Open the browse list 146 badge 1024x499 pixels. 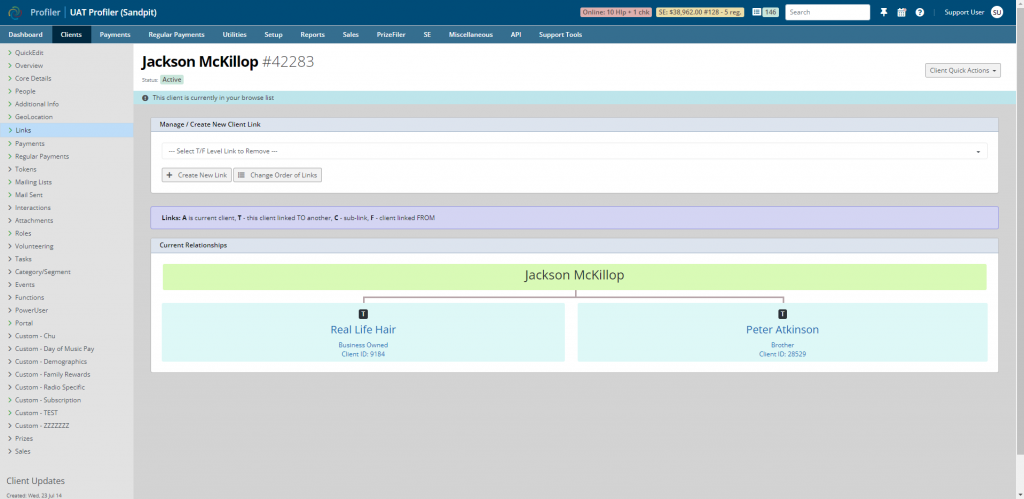[765, 12]
